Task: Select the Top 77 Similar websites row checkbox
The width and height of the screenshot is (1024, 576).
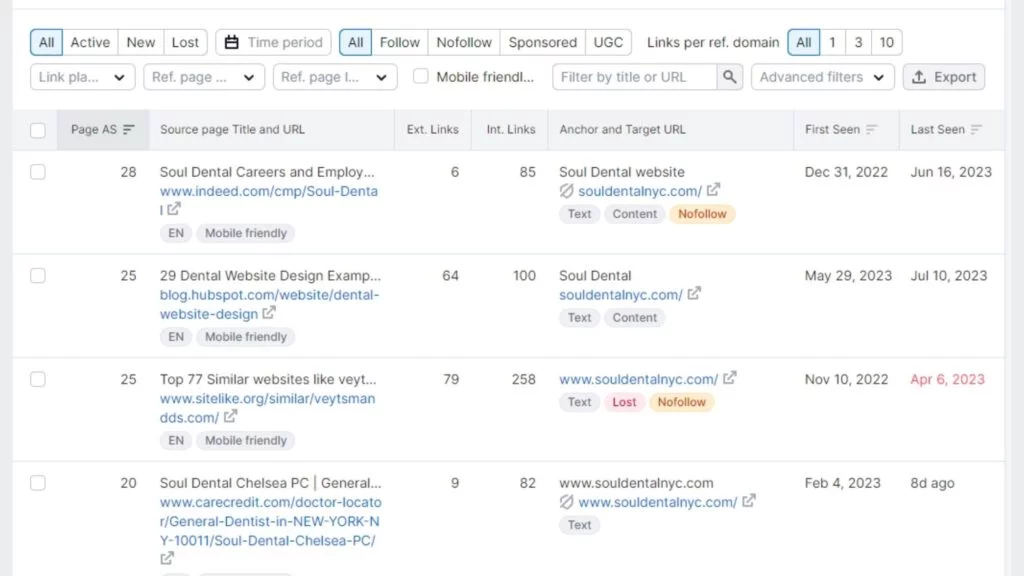Action: pos(38,379)
